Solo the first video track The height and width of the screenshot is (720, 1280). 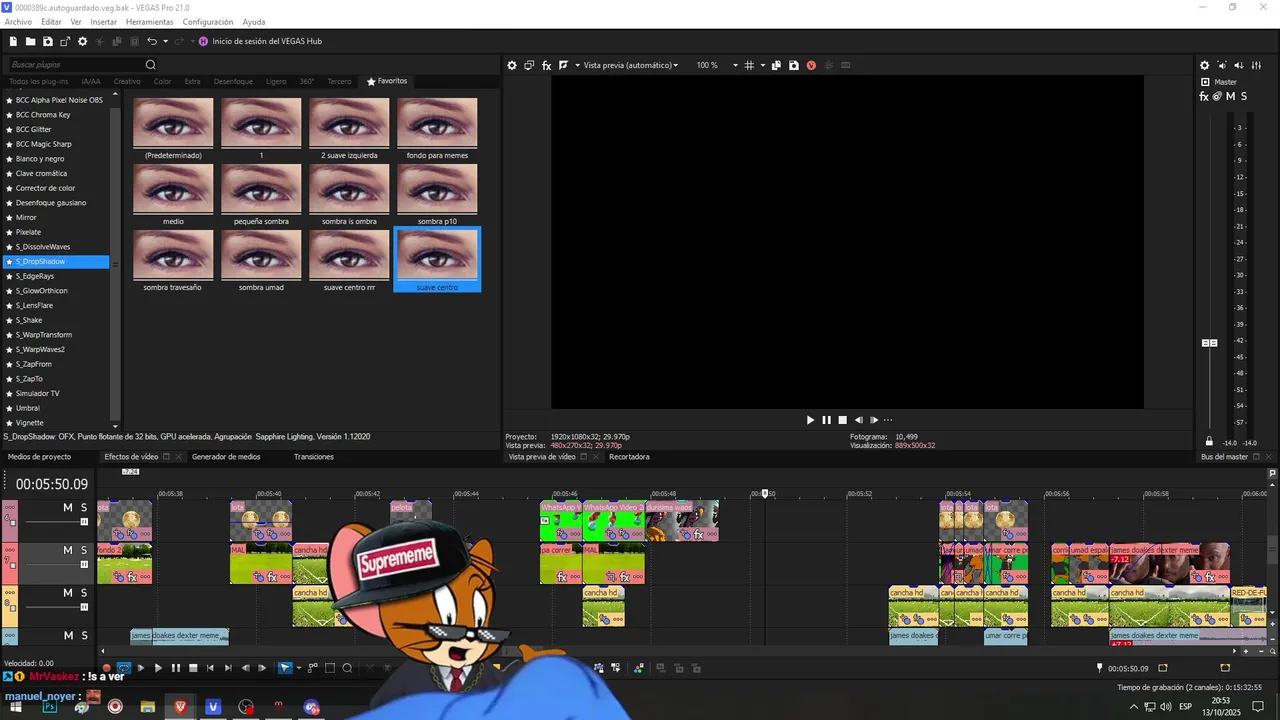(x=84, y=508)
